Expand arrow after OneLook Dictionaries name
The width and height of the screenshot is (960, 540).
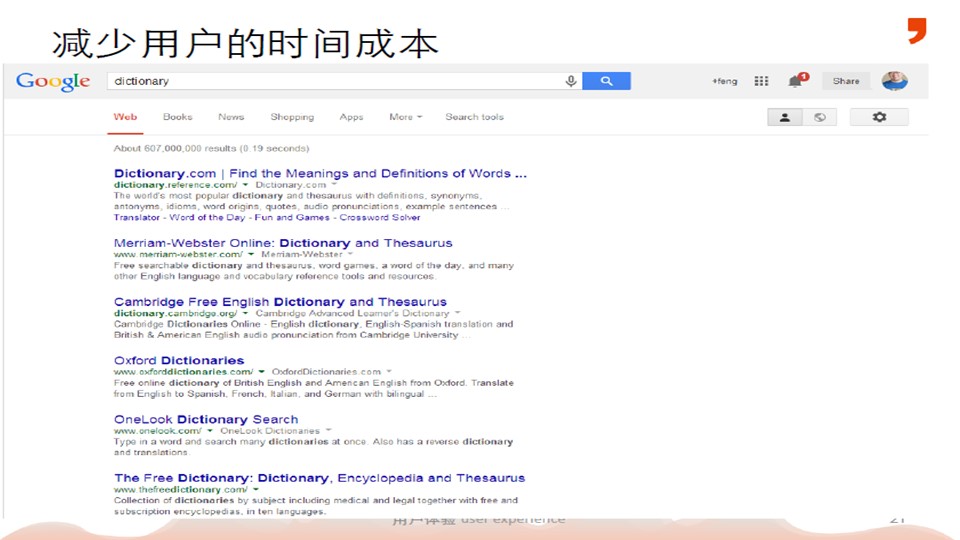tap(329, 430)
